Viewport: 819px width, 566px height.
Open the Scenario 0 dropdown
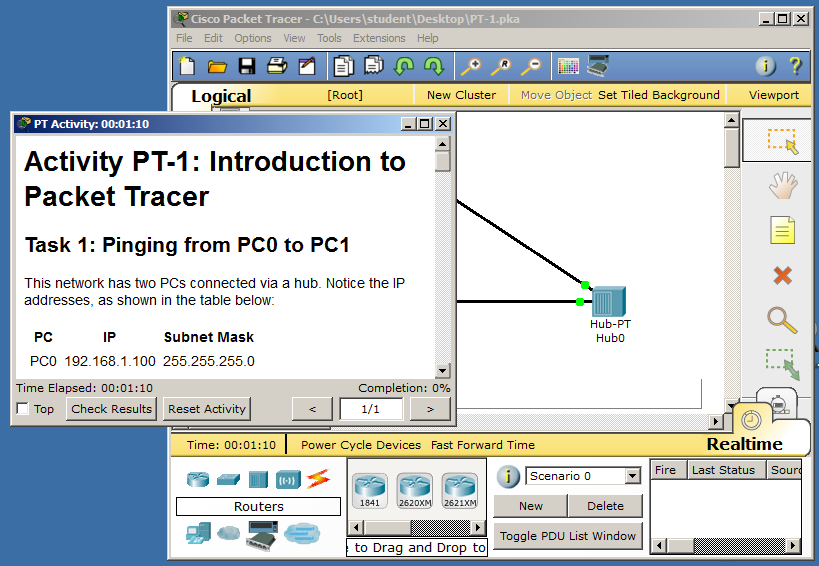tap(633, 476)
